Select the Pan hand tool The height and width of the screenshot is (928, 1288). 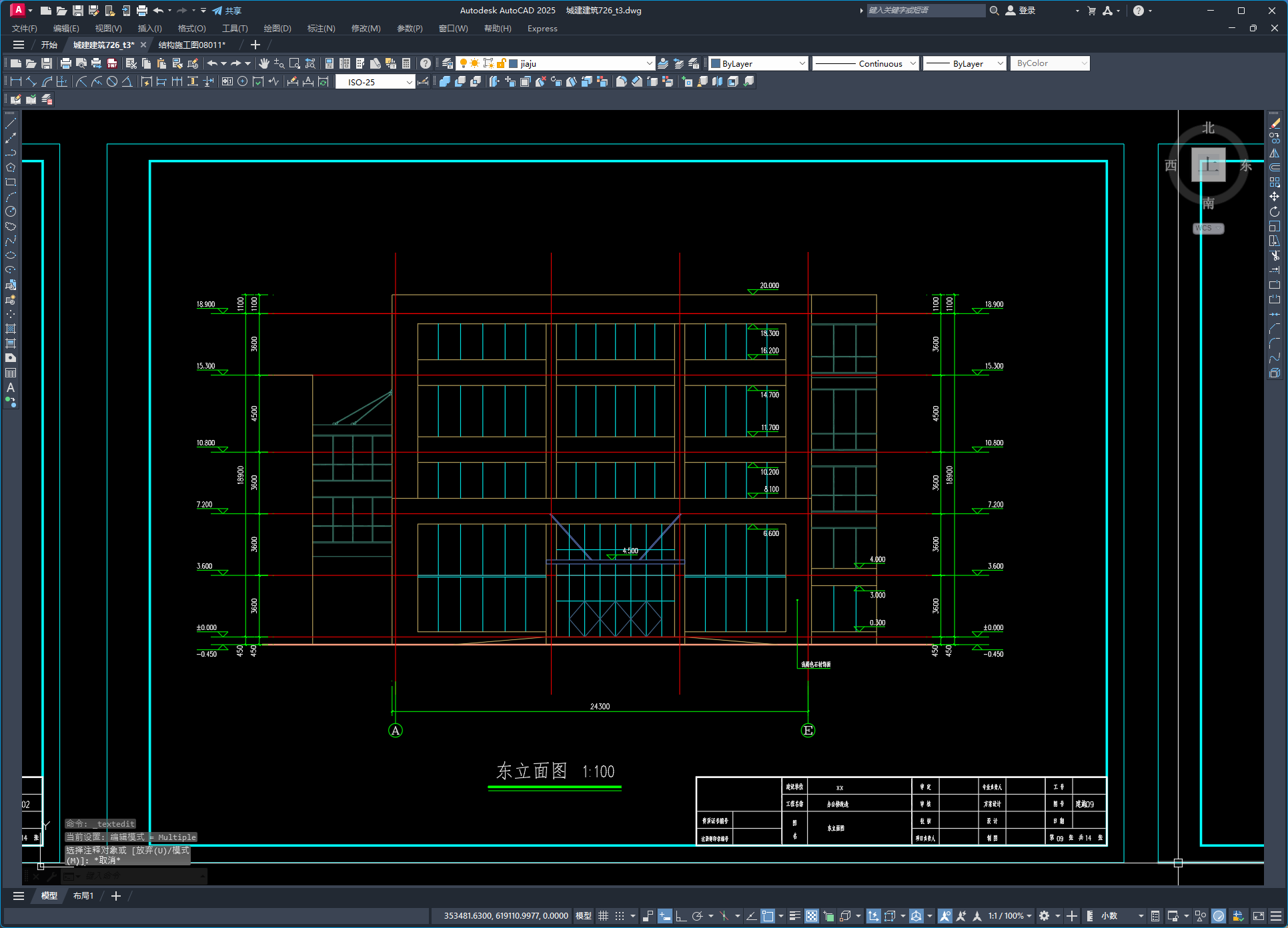click(264, 63)
